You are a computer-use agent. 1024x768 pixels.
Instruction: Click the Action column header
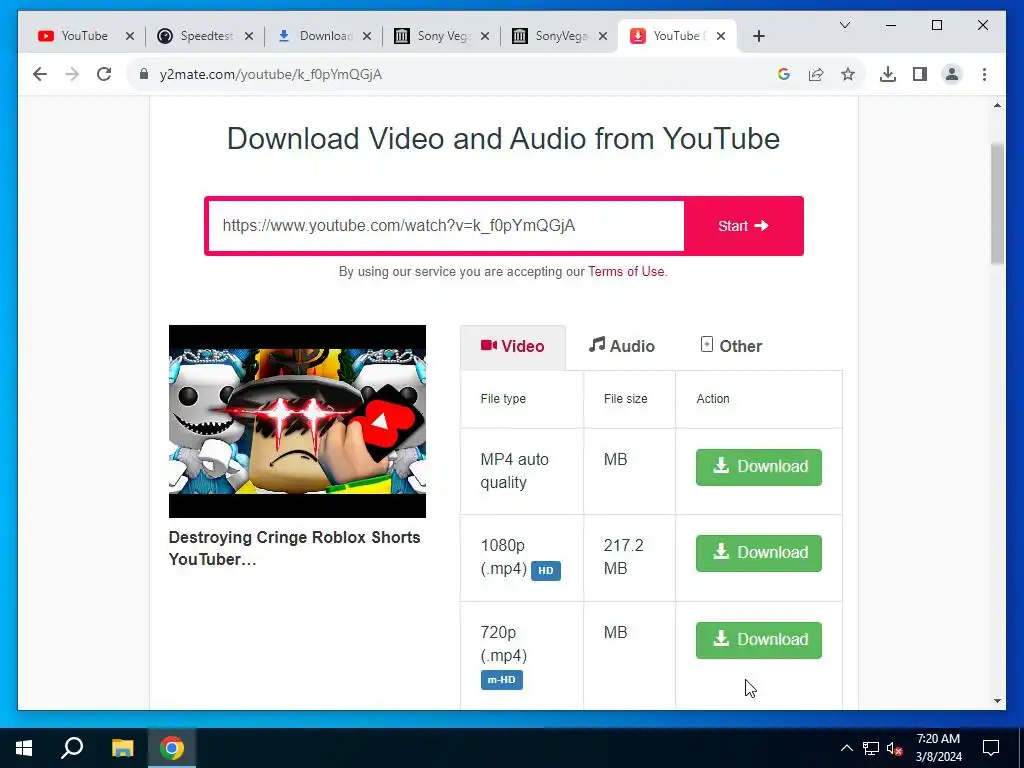coord(712,398)
